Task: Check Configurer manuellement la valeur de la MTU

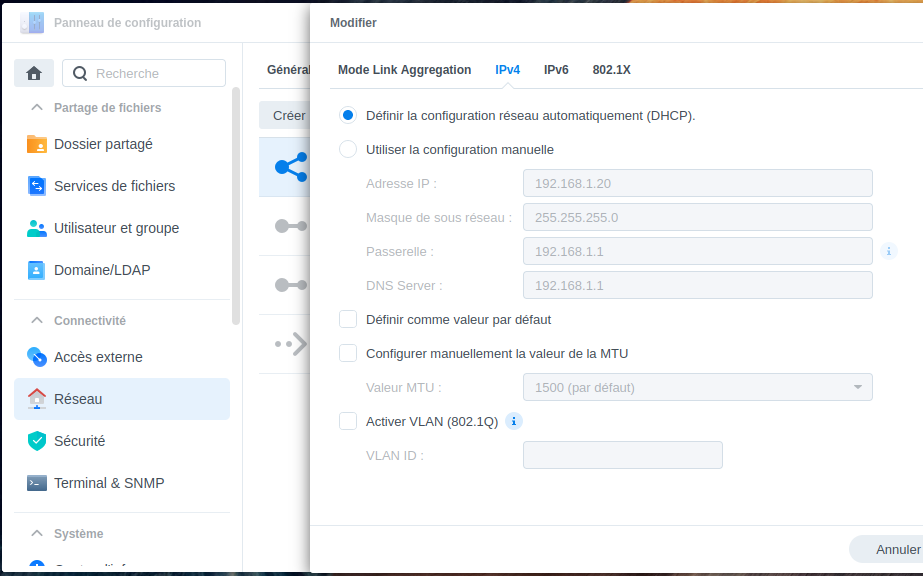Action: (348, 354)
